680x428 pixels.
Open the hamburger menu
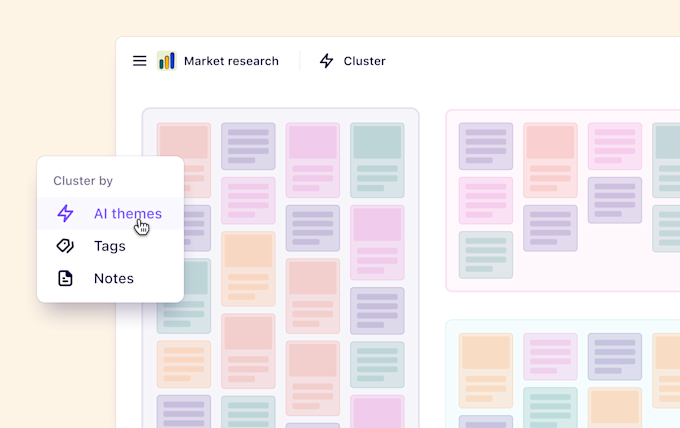coord(140,61)
